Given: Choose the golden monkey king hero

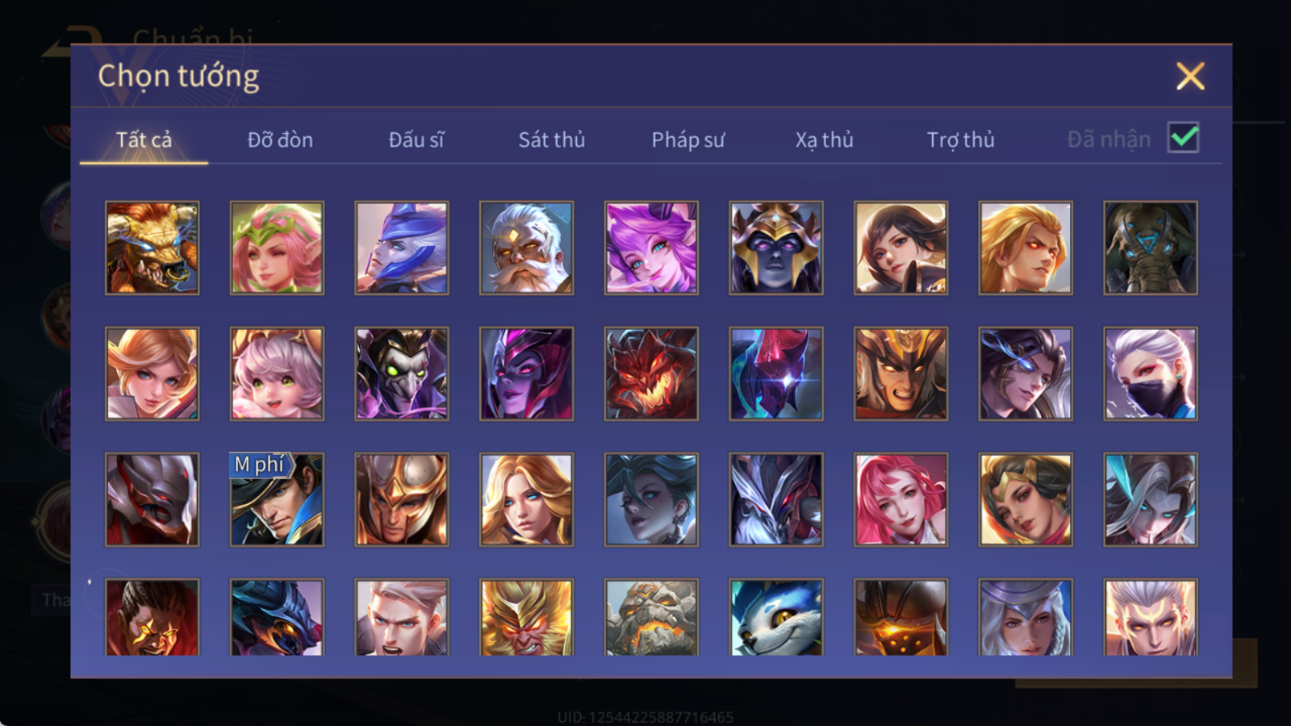Looking at the screenshot, I should pyautogui.click(x=526, y=618).
